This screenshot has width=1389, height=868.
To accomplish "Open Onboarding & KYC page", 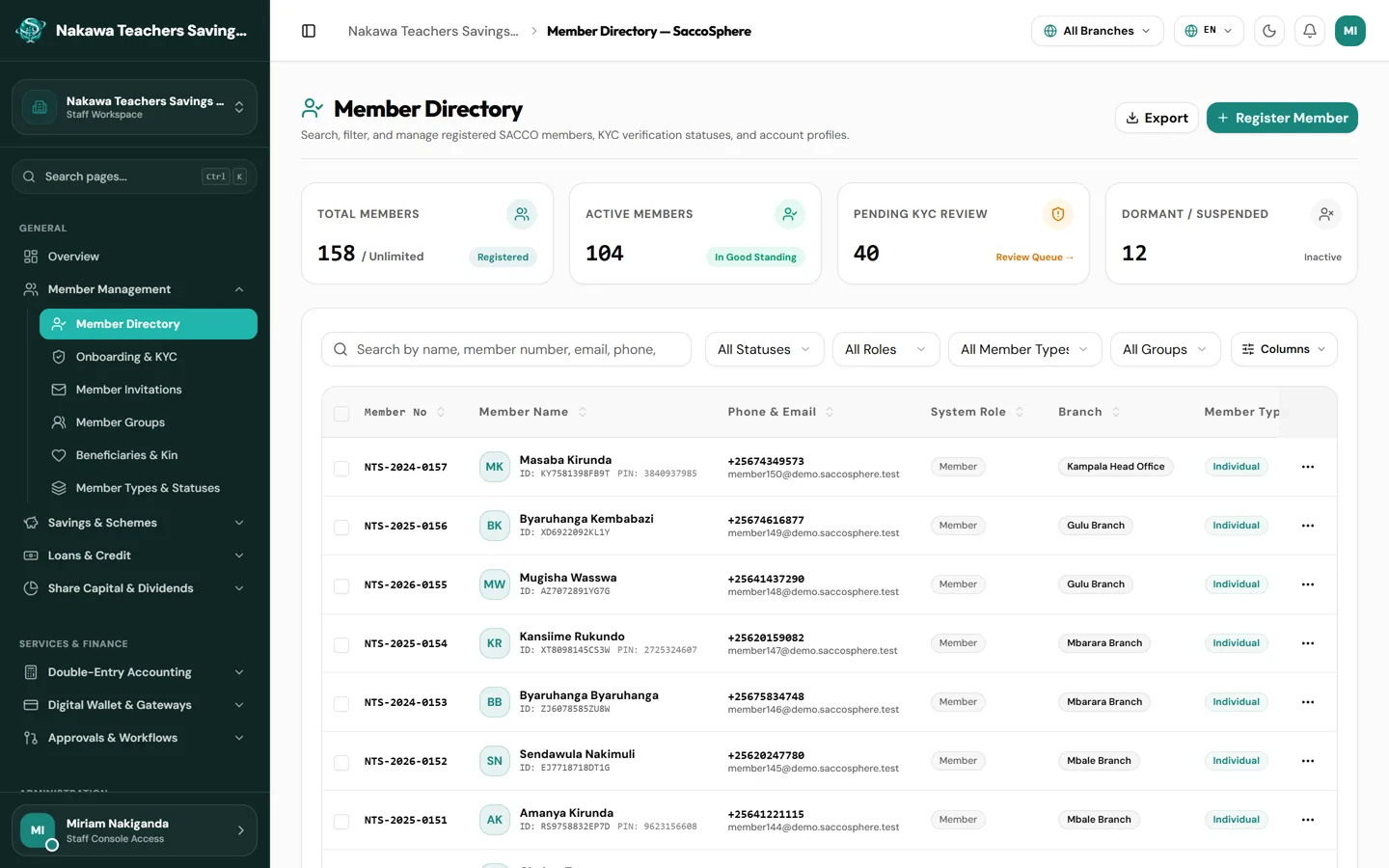I will [149, 357].
